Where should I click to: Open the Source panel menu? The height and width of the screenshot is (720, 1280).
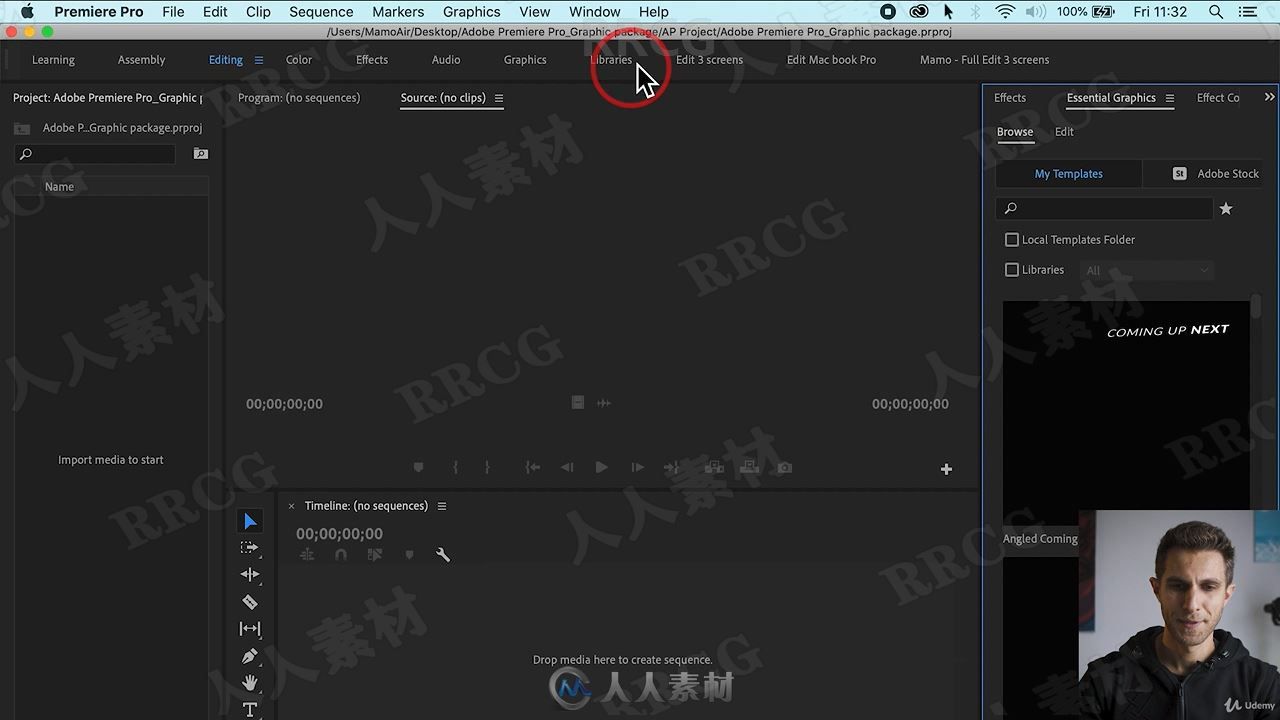click(499, 98)
